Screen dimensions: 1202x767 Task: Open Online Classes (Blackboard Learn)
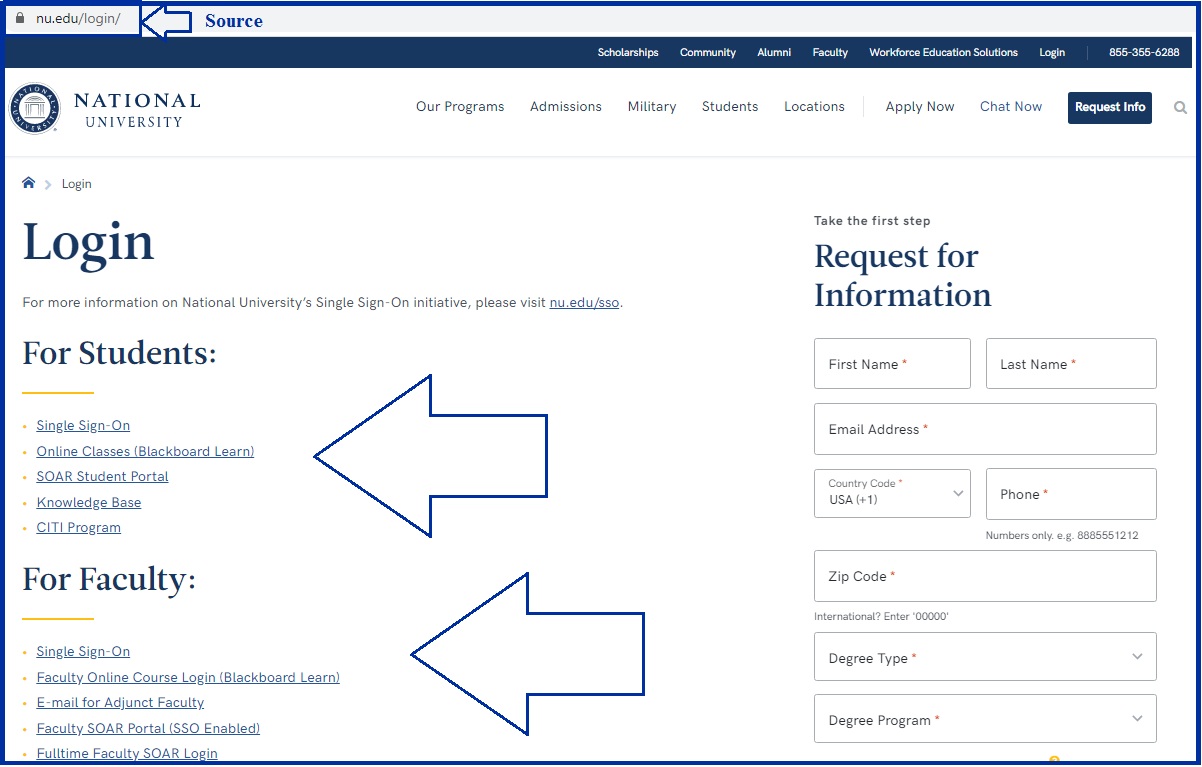tap(145, 452)
